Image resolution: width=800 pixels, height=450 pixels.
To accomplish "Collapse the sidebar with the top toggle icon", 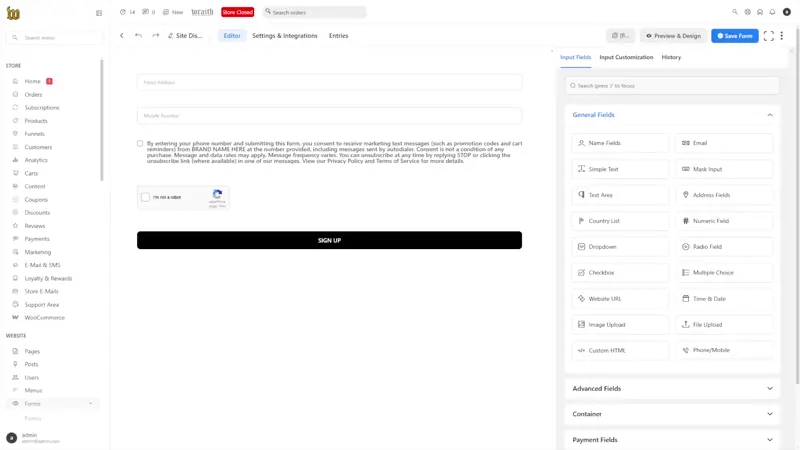I will [98, 13].
